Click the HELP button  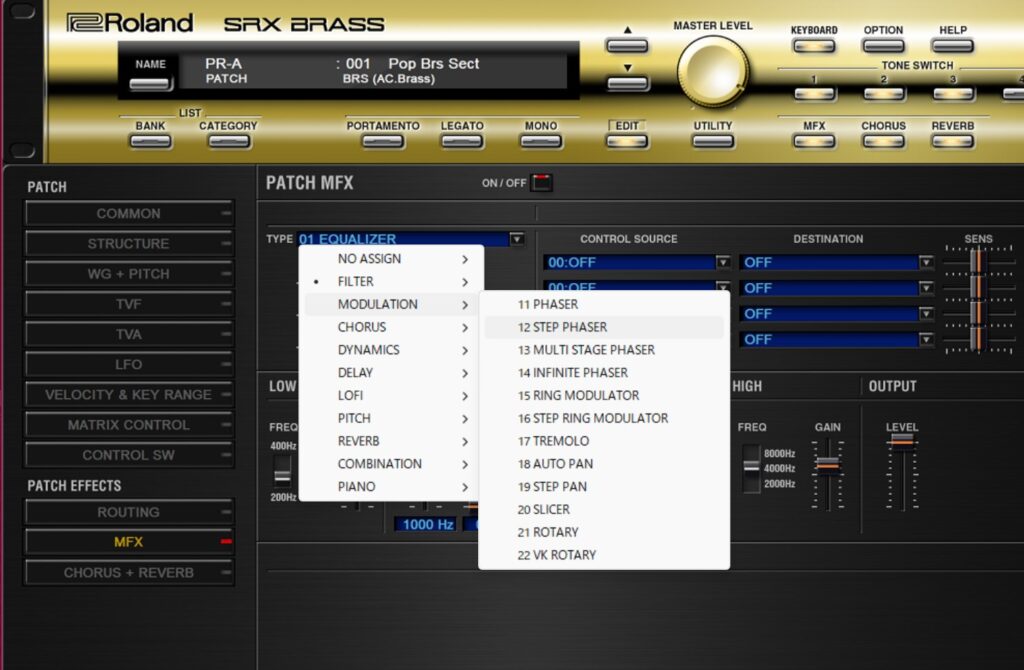click(x=952, y=46)
